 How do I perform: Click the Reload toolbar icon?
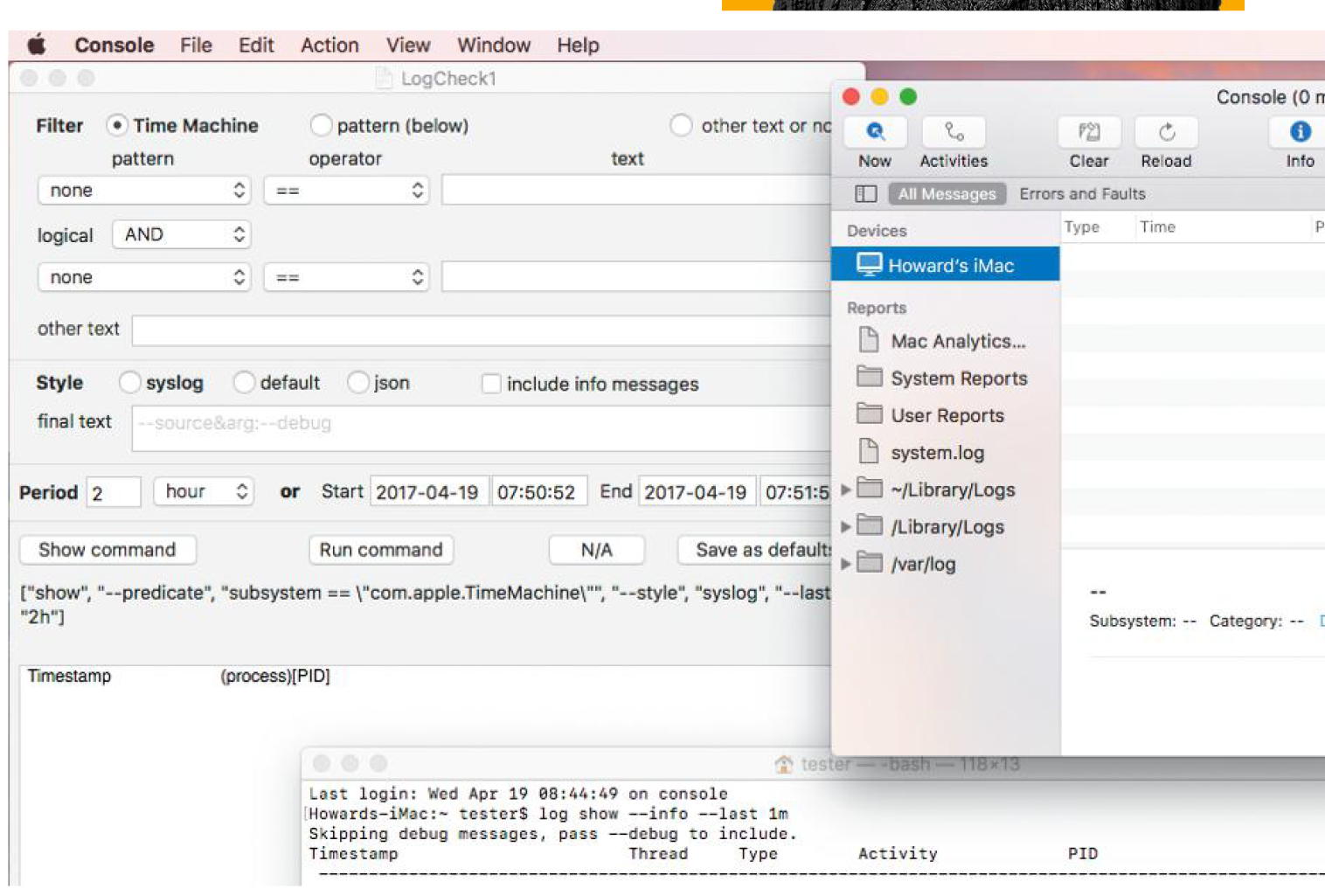[x=1166, y=133]
